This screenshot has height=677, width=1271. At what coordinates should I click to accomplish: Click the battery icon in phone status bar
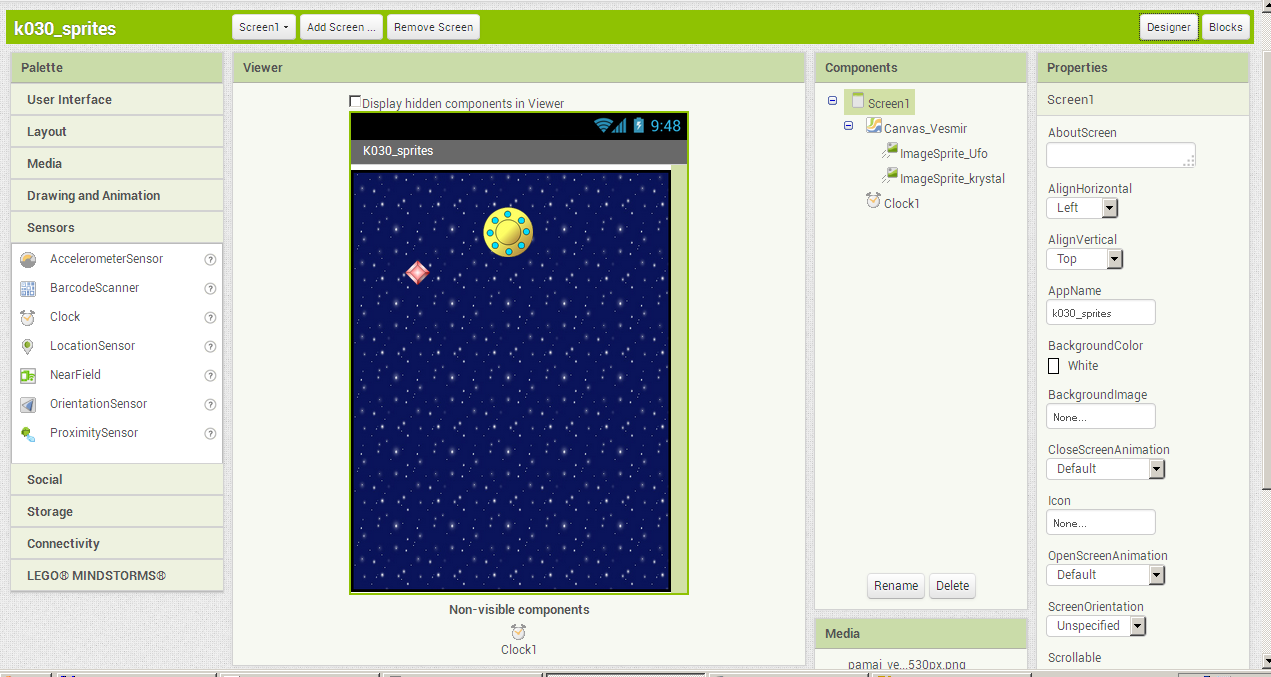(x=638, y=125)
